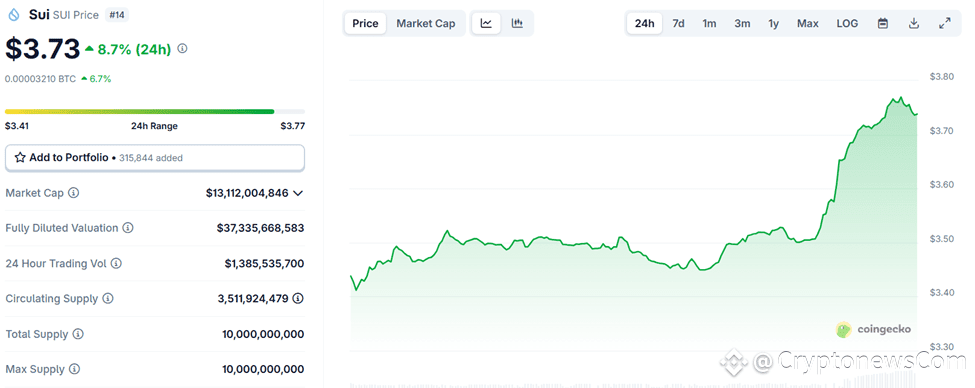Click the $3.50 y-axis label
The width and height of the screenshot is (975, 388).
(x=941, y=239)
